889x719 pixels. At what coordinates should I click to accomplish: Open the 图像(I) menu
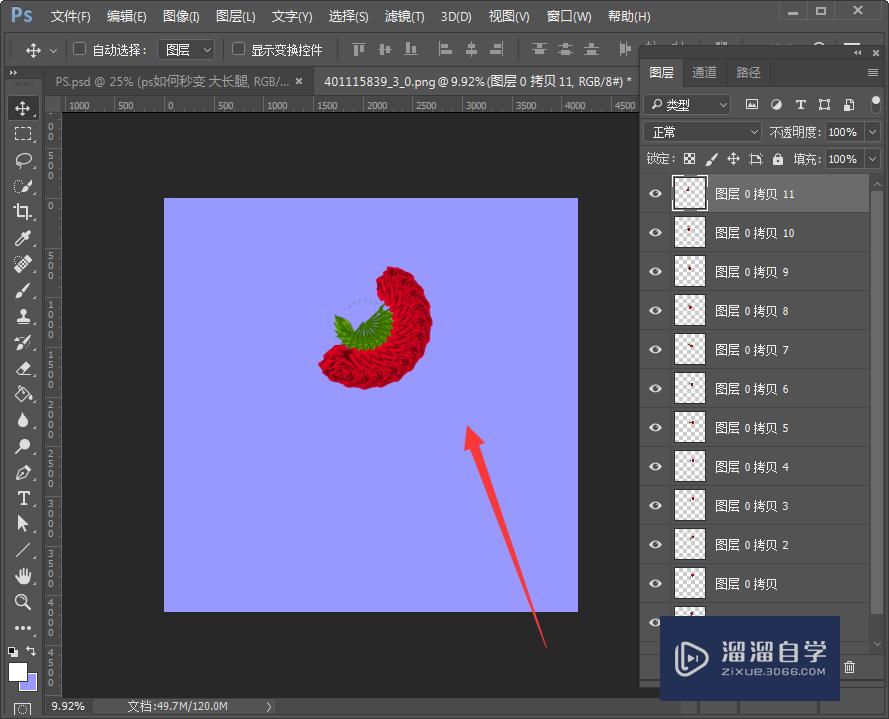click(x=181, y=16)
